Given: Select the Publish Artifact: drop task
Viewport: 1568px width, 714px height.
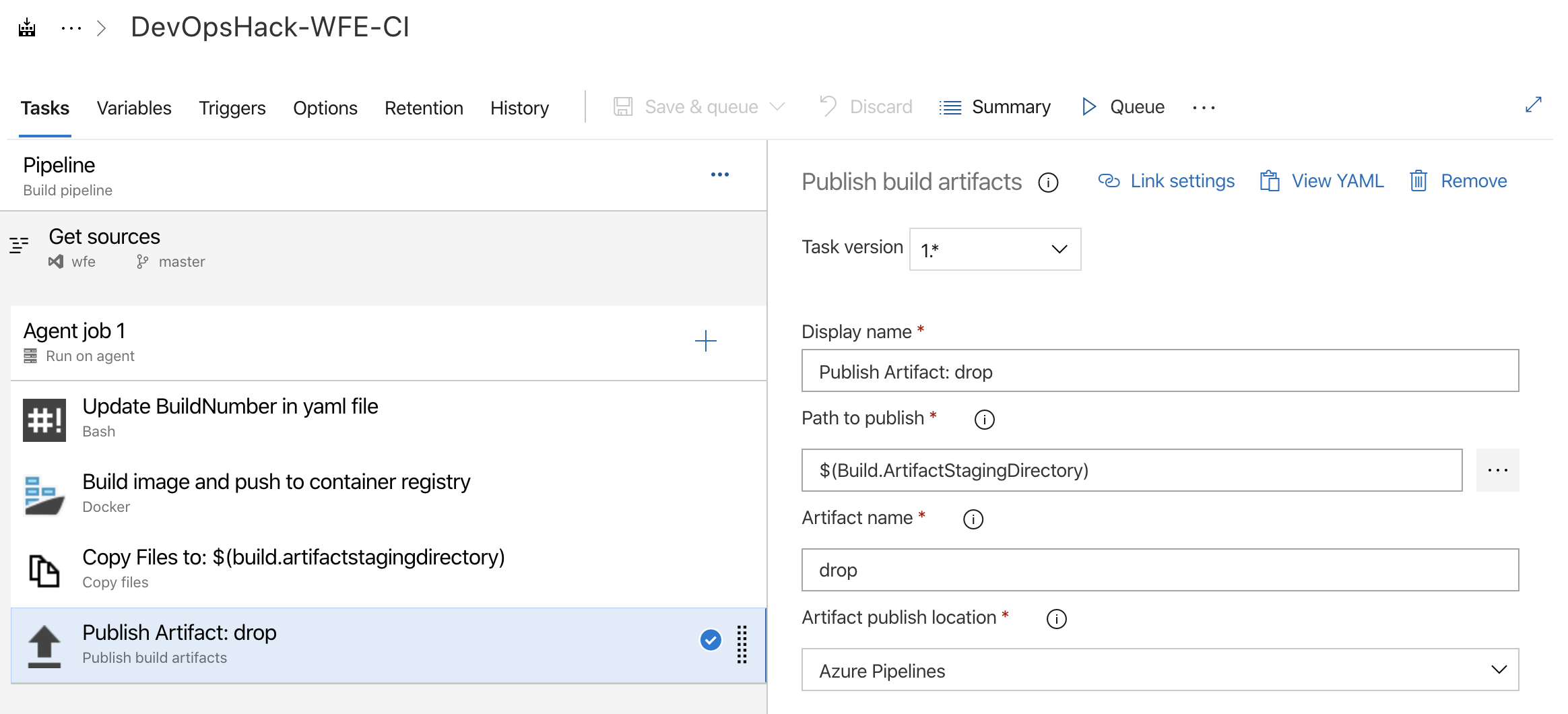Looking at the screenshot, I should (389, 645).
